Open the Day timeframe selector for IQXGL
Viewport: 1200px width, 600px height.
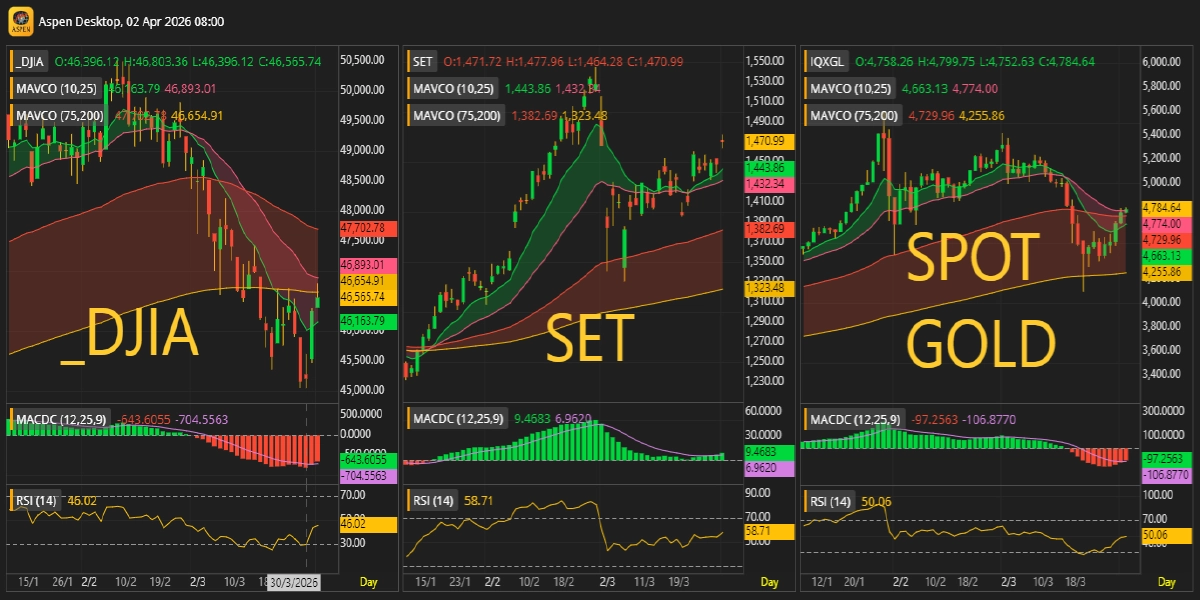pyautogui.click(x=1166, y=582)
